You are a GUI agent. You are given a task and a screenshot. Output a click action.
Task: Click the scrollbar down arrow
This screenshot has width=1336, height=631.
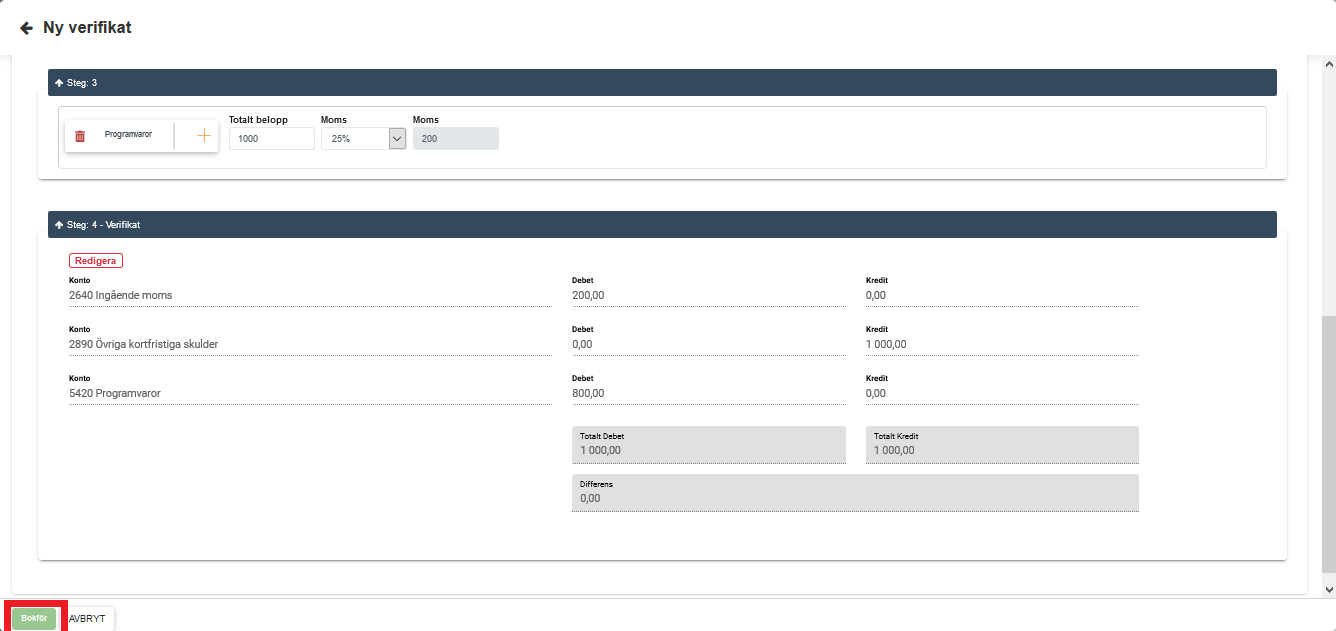tap(1328, 590)
